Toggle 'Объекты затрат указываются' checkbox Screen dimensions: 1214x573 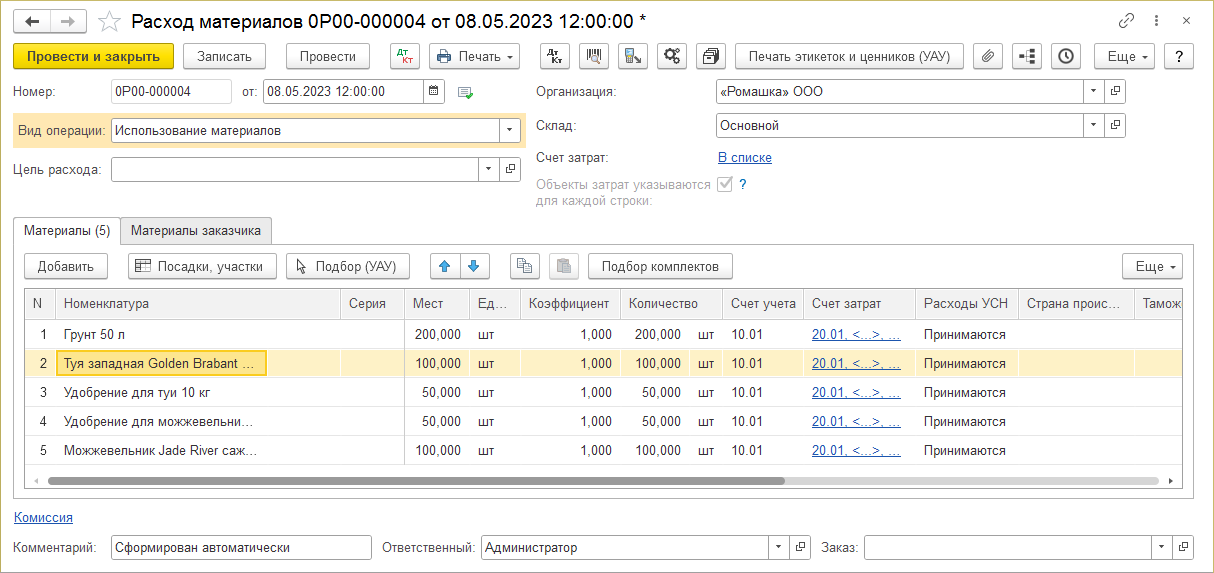click(x=725, y=184)
